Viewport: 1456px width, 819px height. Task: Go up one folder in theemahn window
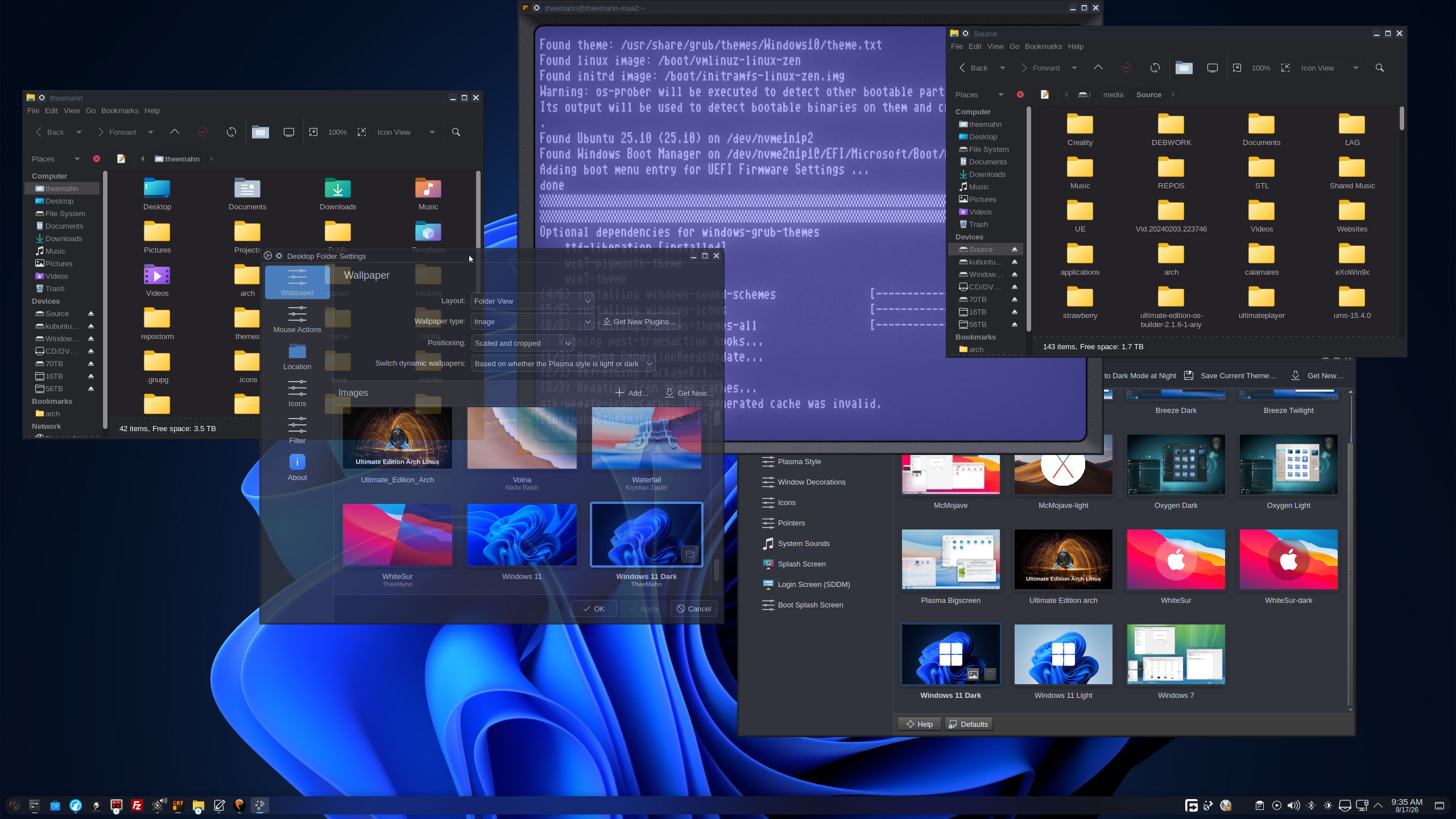point(175,132)
